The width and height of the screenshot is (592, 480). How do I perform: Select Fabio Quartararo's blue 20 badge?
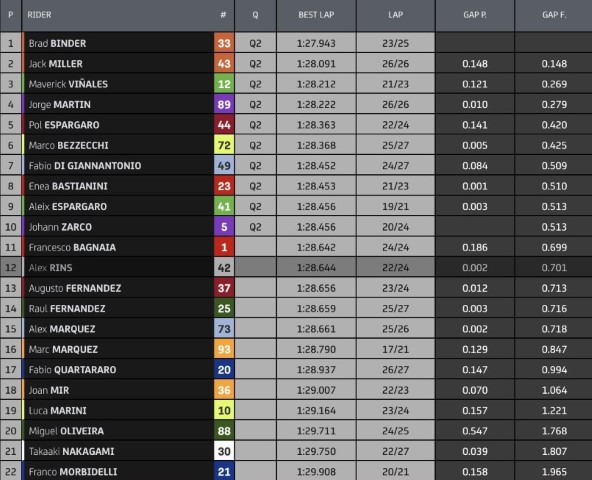(x=224, y=369)
